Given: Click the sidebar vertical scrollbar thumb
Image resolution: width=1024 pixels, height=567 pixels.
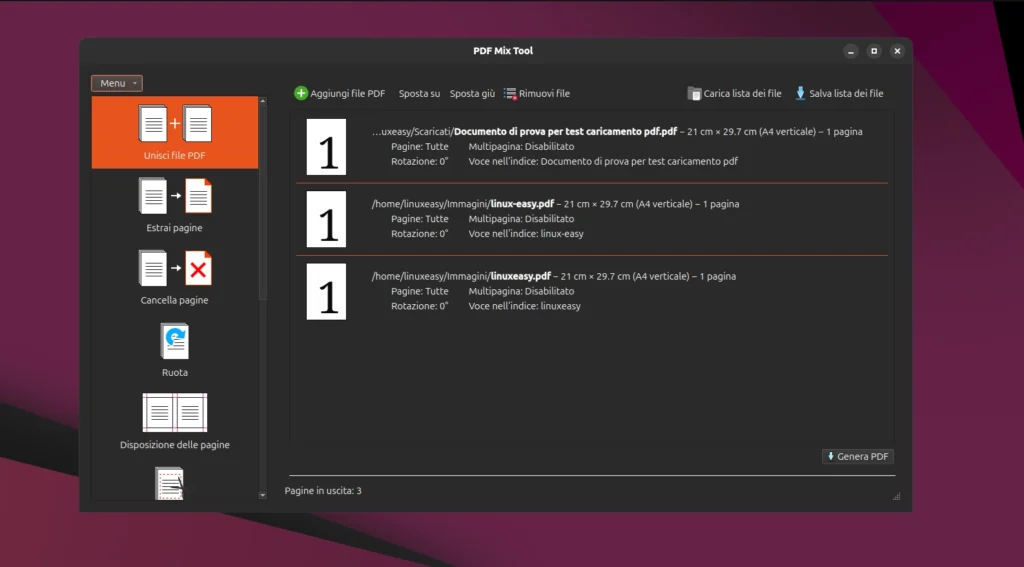Looking at the screenshot, I should 263,202.
